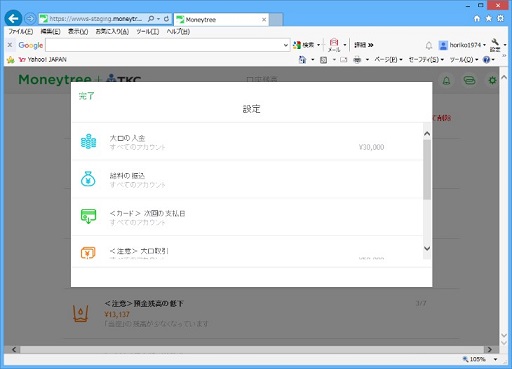This screenshot has height=369, width=512.
Task: Expand the print icon dropdown arrow
Action: (367, 60)
